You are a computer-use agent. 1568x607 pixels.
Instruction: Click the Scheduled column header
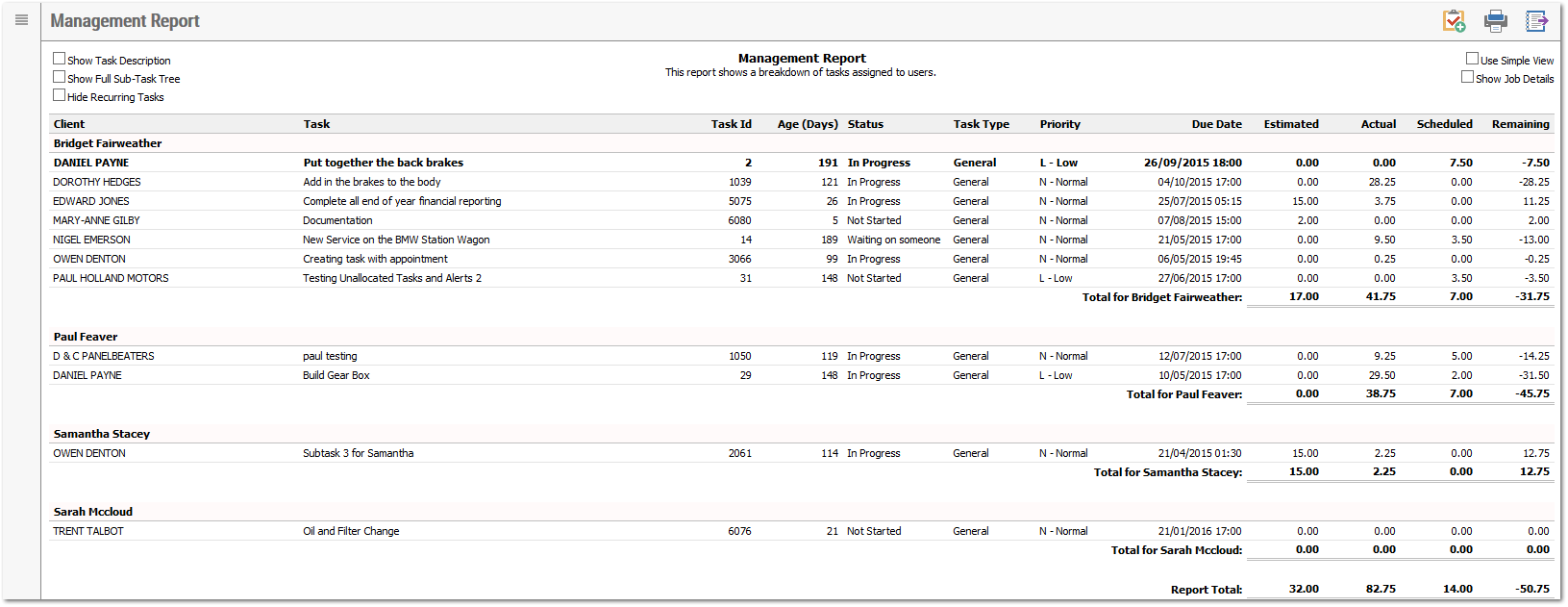click(x=1445, y=124)
